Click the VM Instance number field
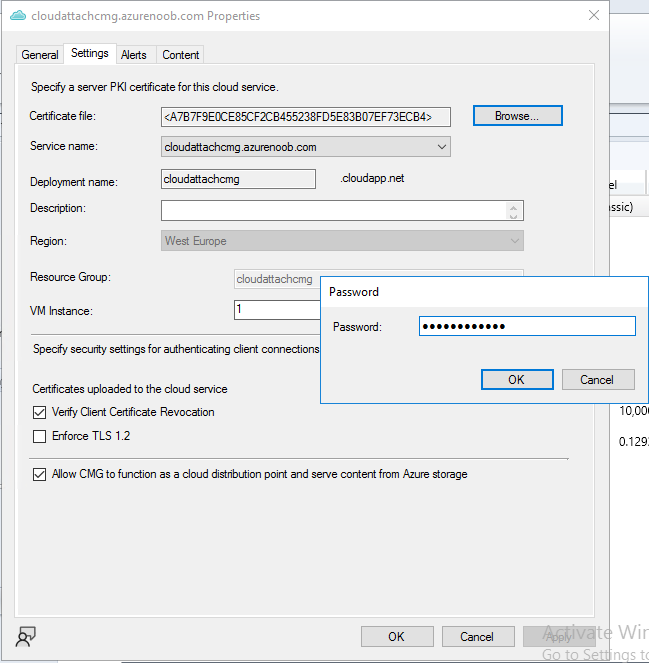649x663 pixels. pyautogui.click(x=277, y=310)
